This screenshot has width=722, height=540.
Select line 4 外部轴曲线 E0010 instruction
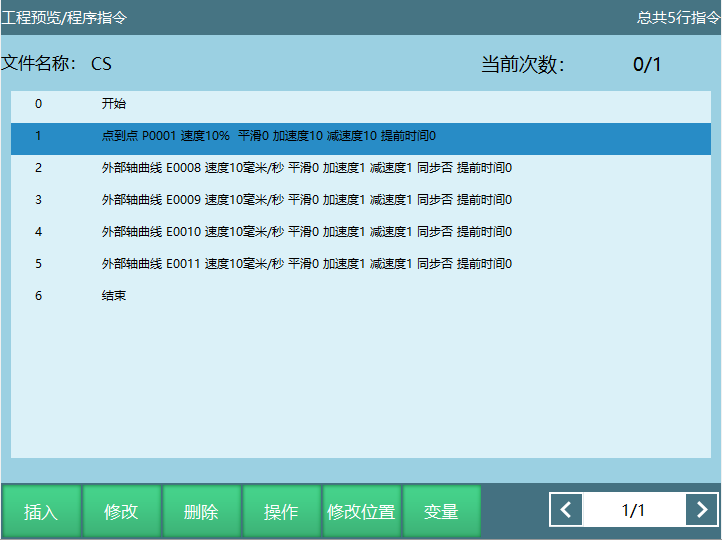tap(360, 232)
